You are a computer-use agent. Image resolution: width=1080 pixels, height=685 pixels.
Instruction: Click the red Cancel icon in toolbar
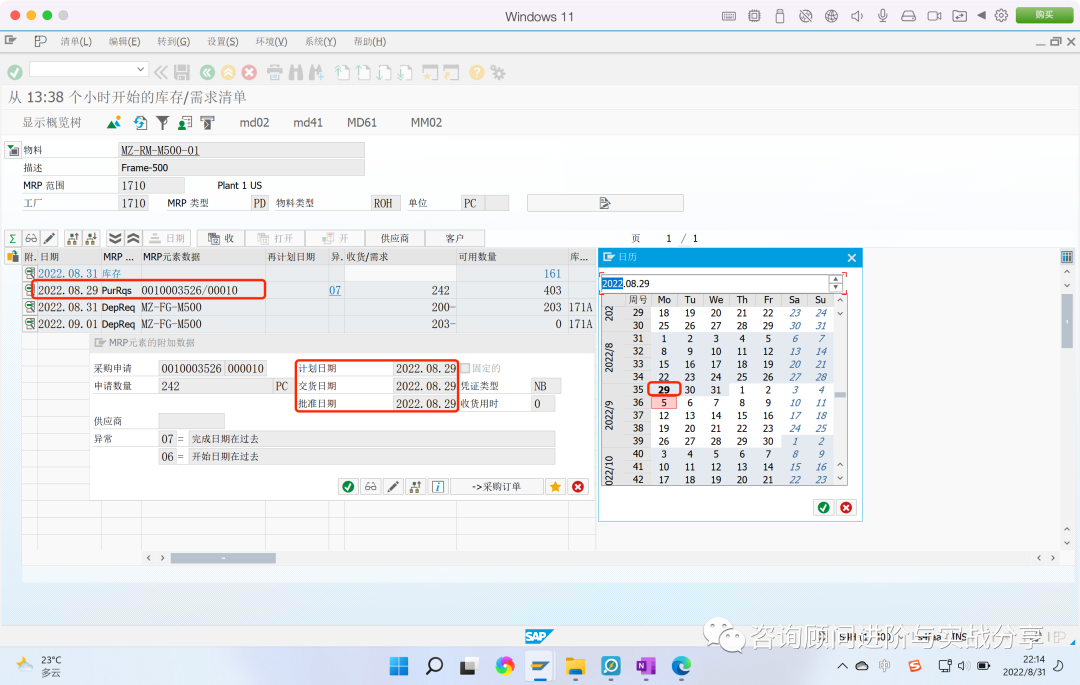tap(249, 72)
